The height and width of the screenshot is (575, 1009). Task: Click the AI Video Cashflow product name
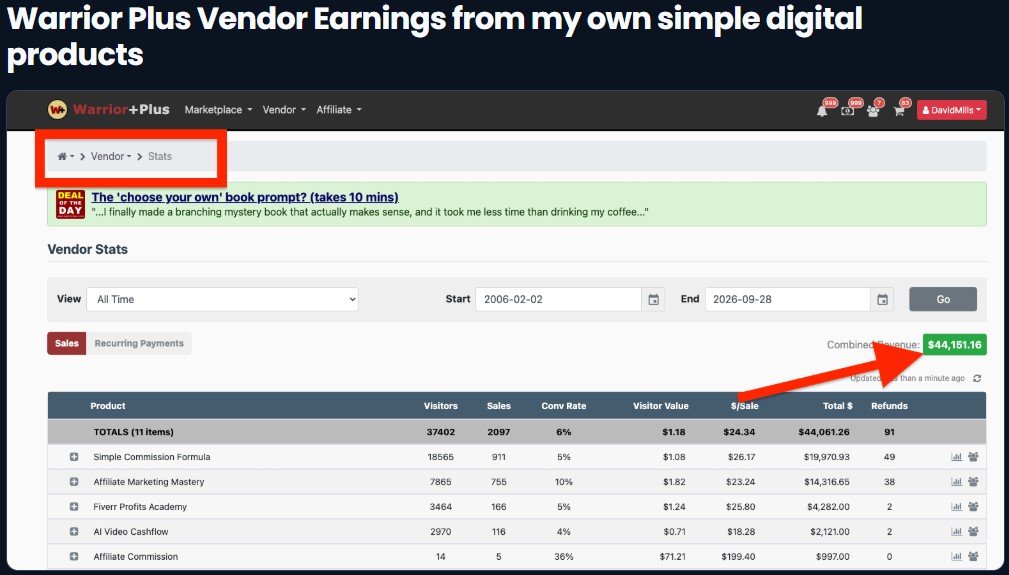[131, 532]
